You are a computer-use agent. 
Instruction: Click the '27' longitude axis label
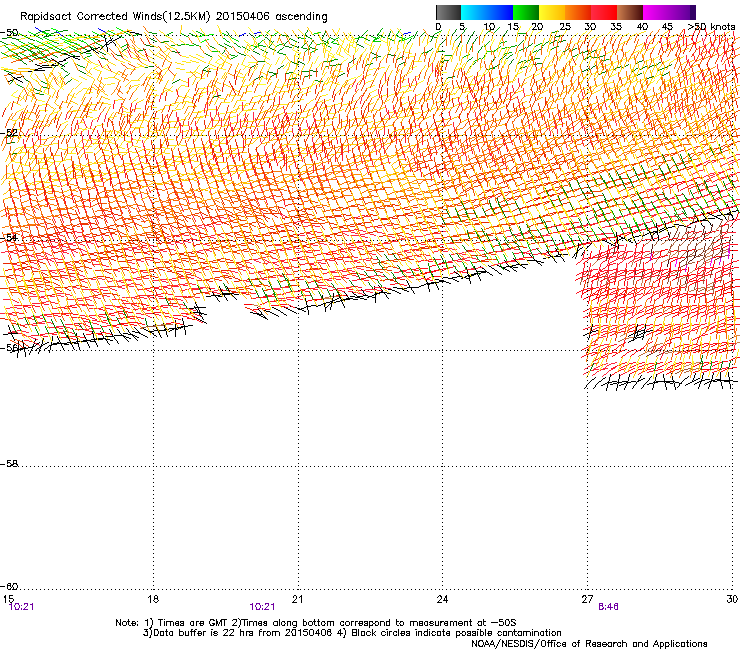pos(587,599)
